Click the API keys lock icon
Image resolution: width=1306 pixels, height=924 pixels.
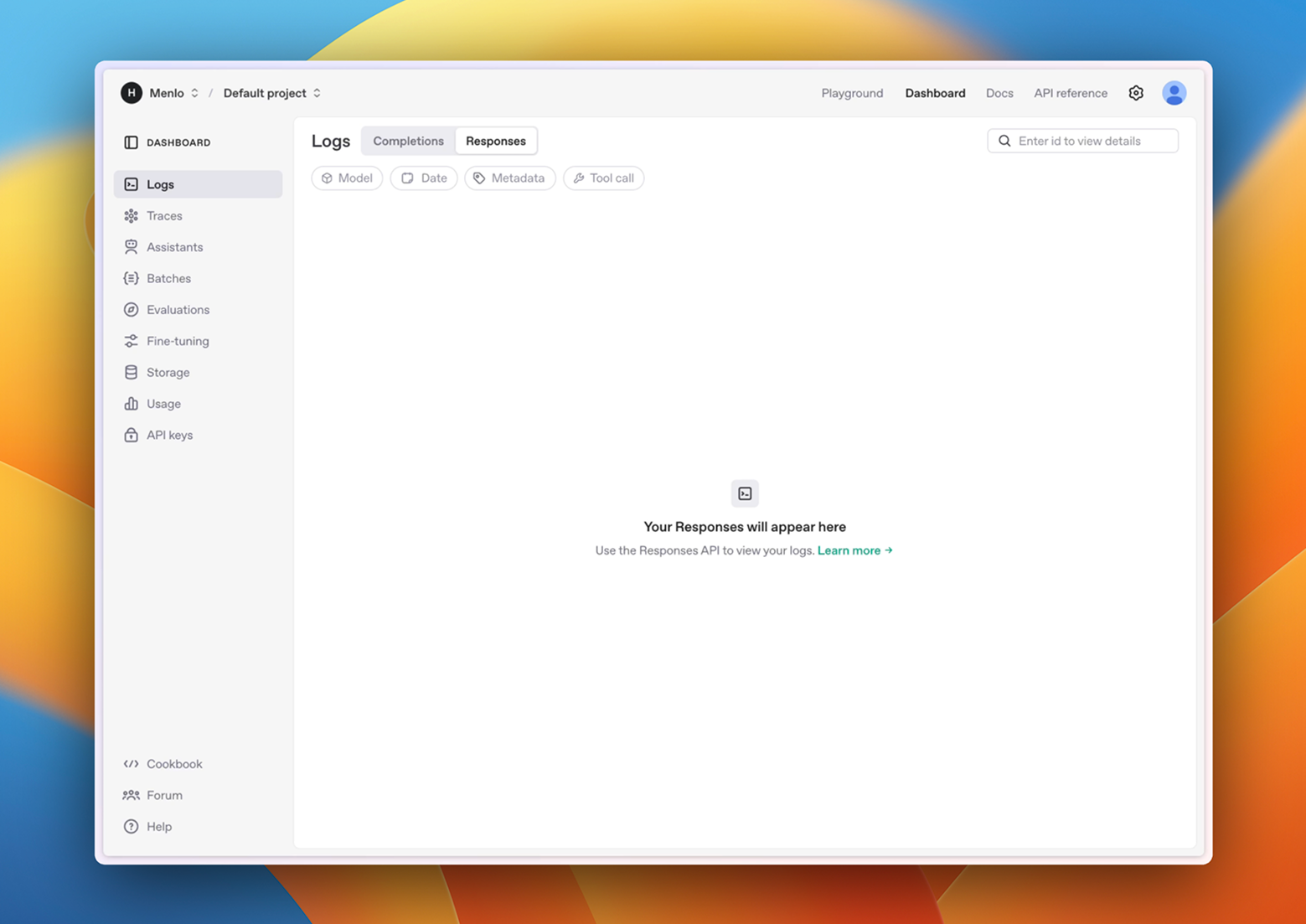click(x=131, y=435)
